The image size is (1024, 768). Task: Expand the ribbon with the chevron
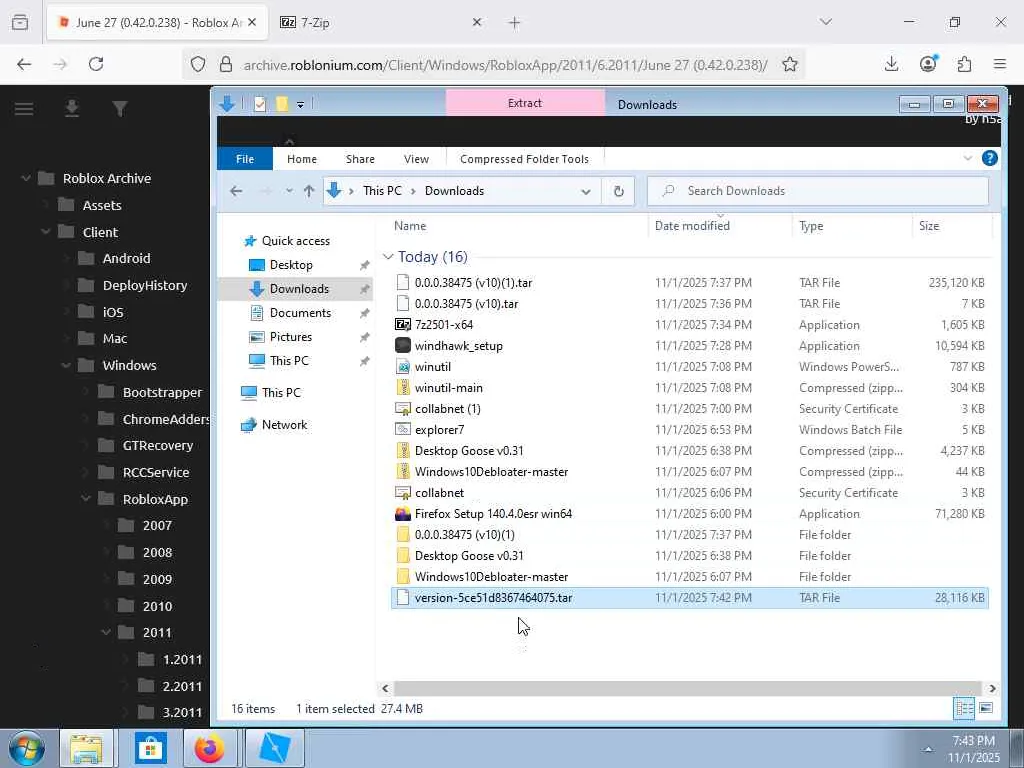(x=967, y=158)
